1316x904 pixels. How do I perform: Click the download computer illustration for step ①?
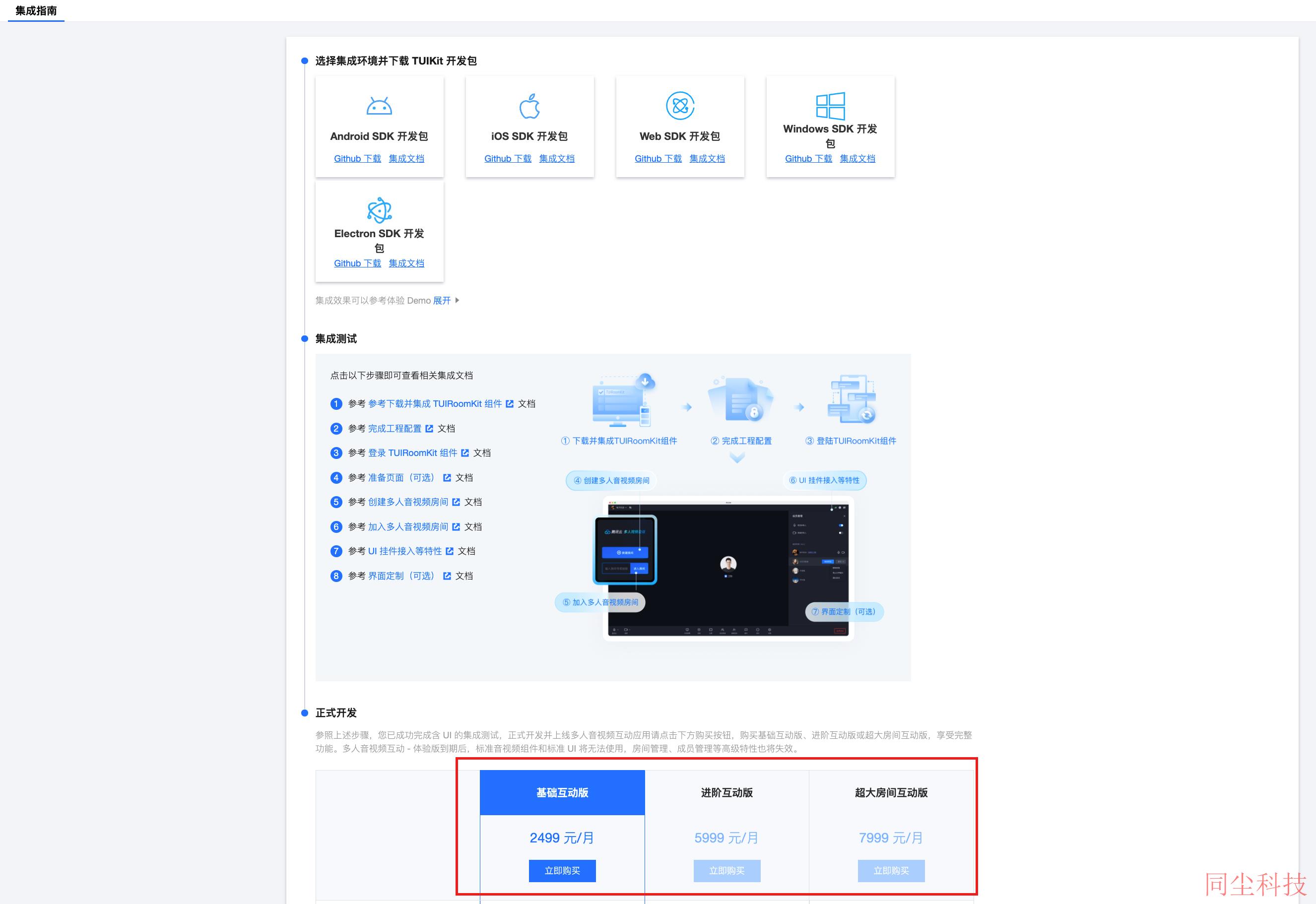coord(623,400)
